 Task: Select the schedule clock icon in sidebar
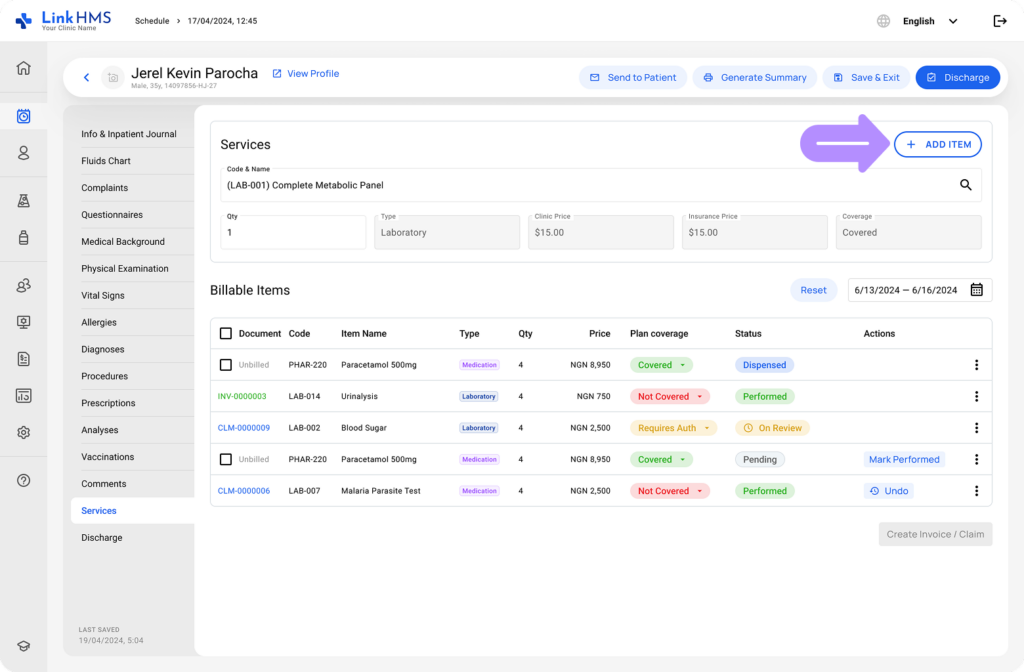tap(24, 116)
